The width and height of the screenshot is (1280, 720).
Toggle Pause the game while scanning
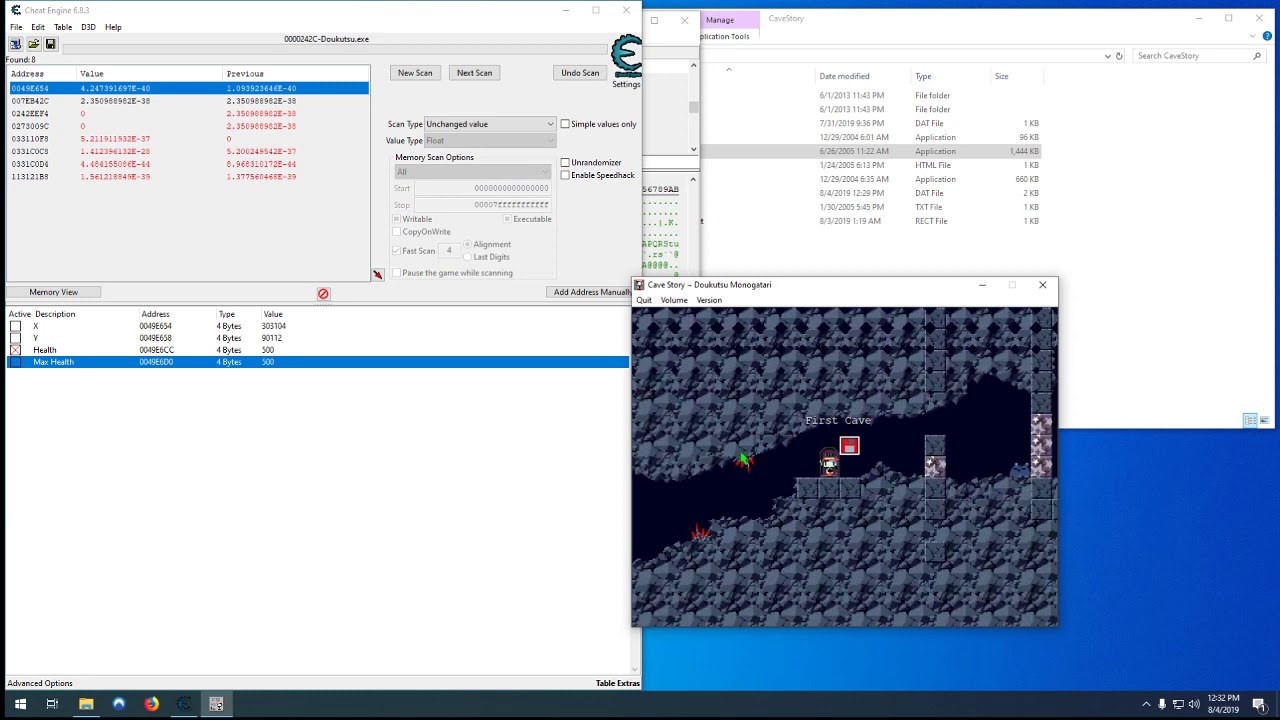click(x=397, y=273)
